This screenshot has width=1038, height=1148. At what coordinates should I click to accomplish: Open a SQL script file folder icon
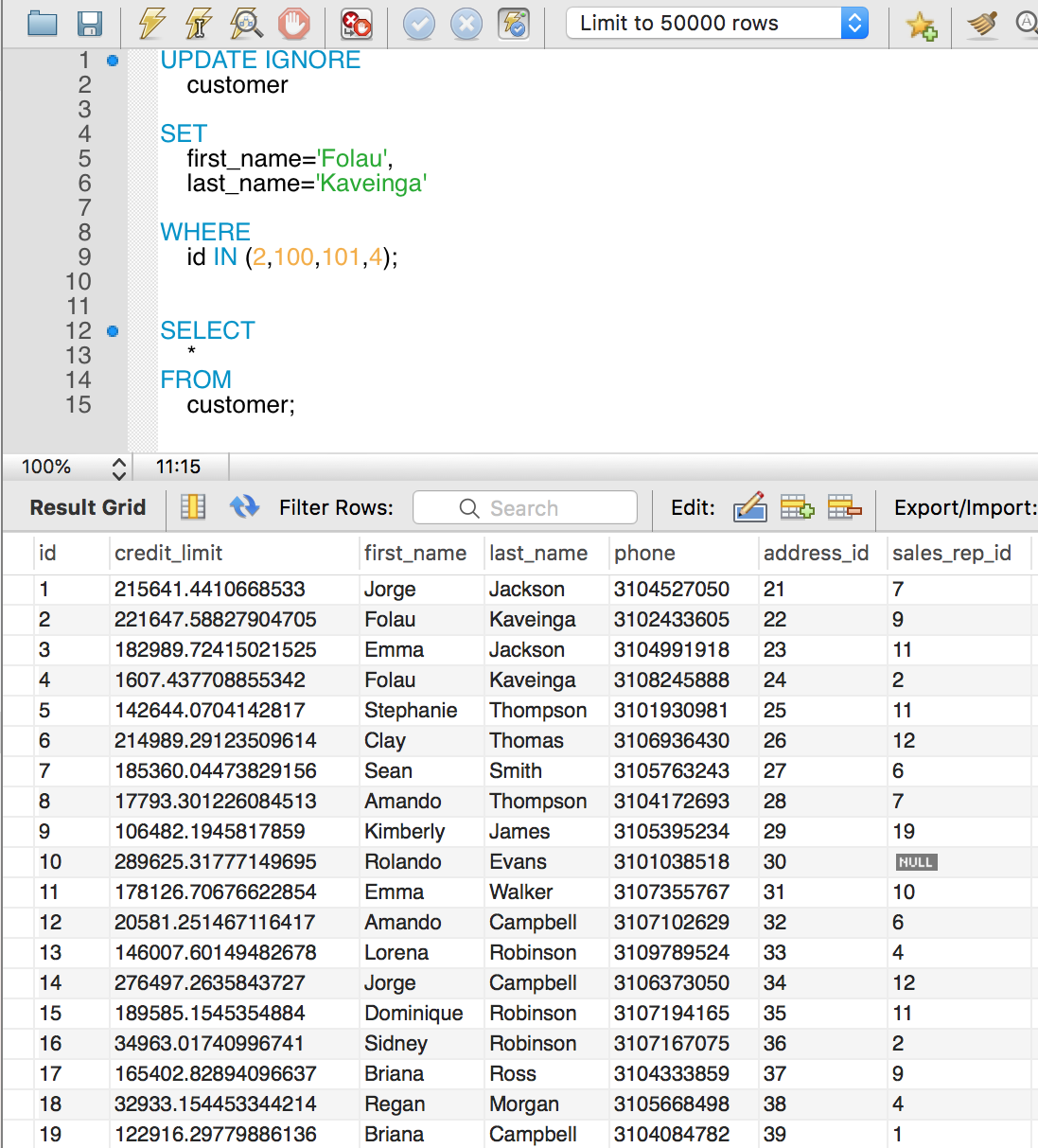[x=43, y=24]
